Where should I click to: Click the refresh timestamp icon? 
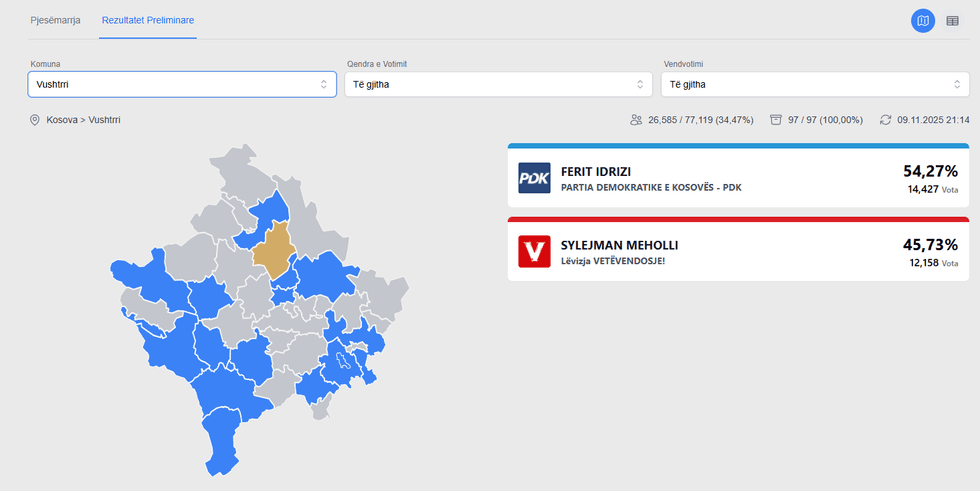click(885, 120)
